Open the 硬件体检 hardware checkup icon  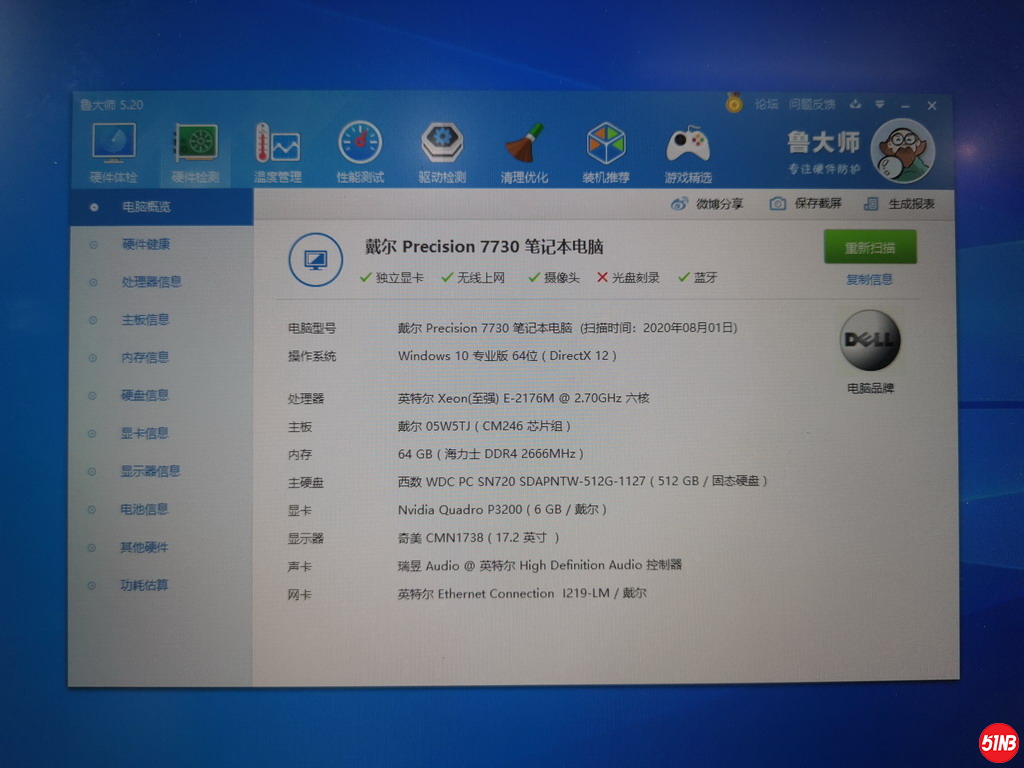[113, 145]
